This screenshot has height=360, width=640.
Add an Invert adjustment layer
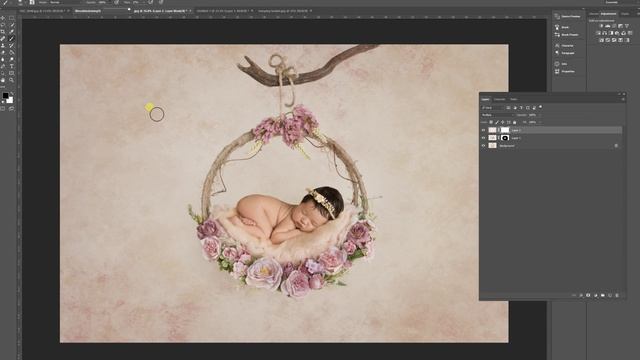[602, 40]
